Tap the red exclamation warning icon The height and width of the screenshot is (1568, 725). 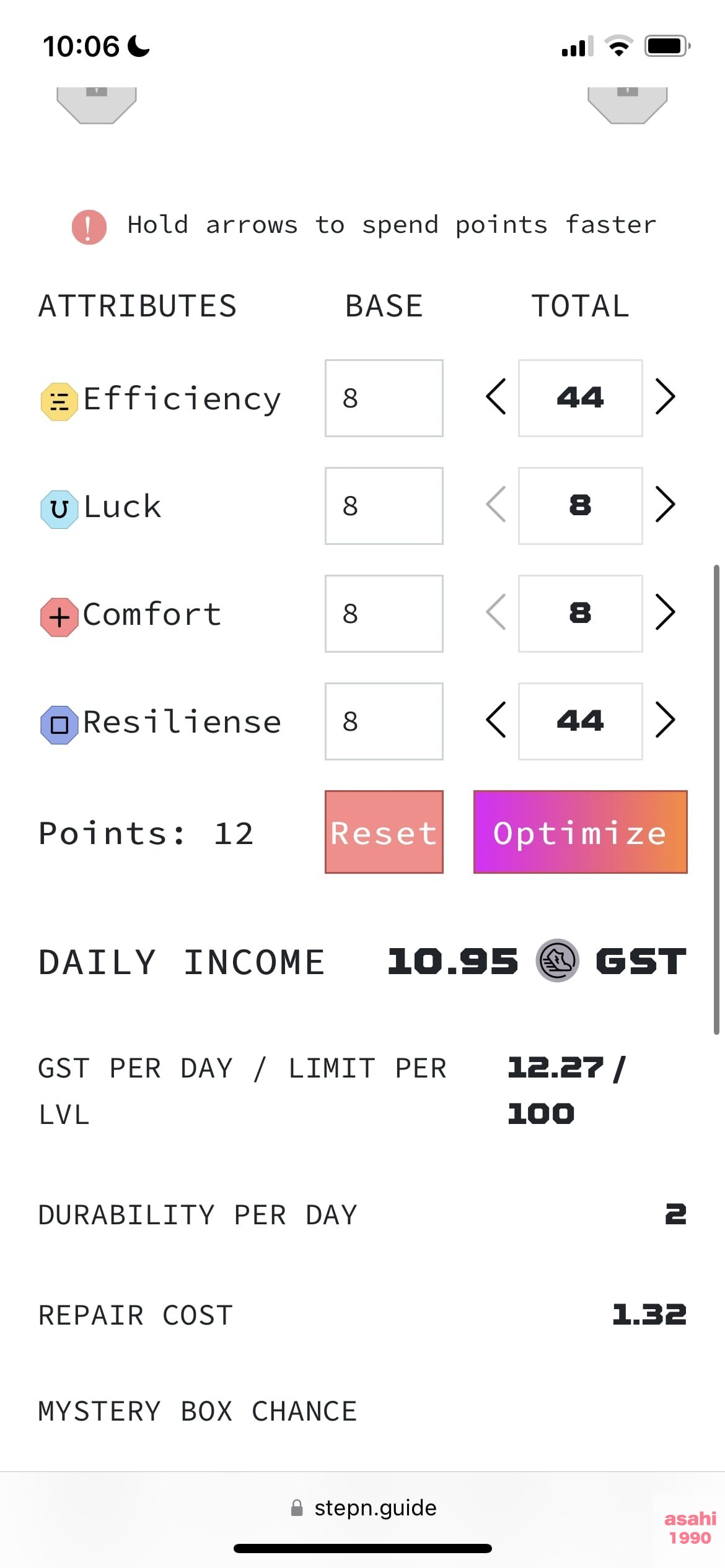tap(89, 227)
